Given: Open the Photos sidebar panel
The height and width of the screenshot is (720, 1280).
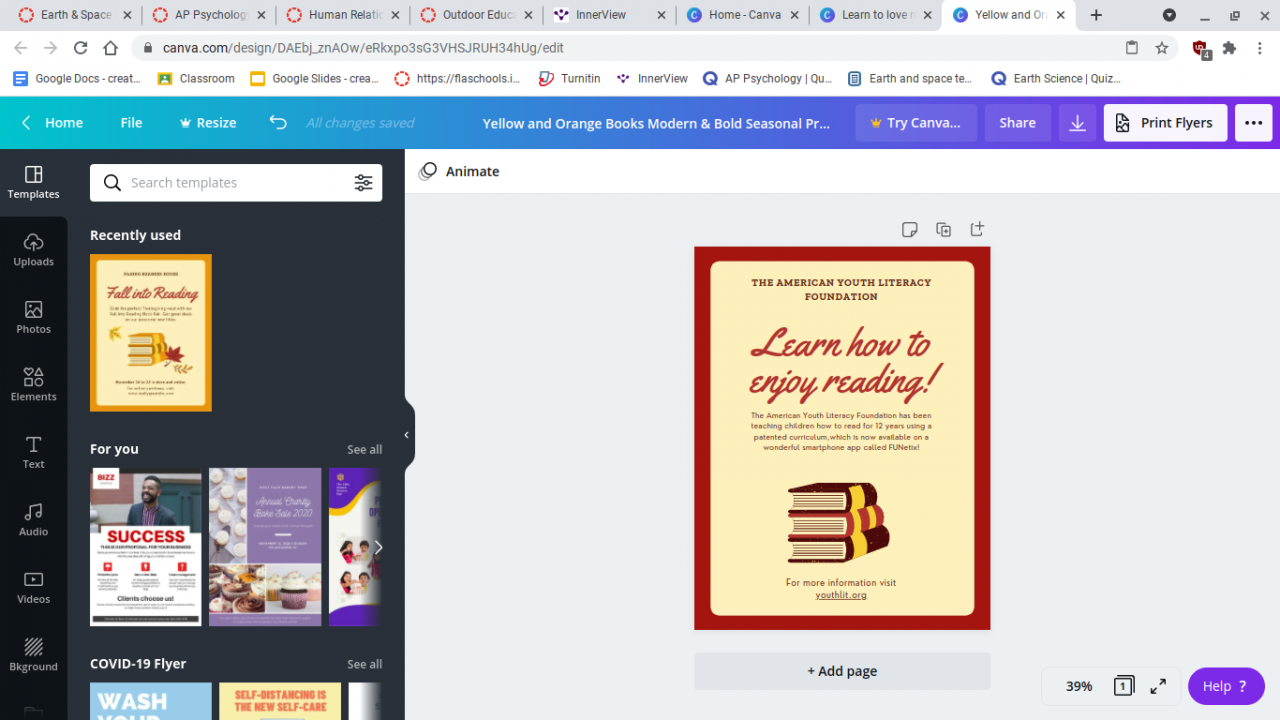Looking at the screenshot, I should coord(33,318).
